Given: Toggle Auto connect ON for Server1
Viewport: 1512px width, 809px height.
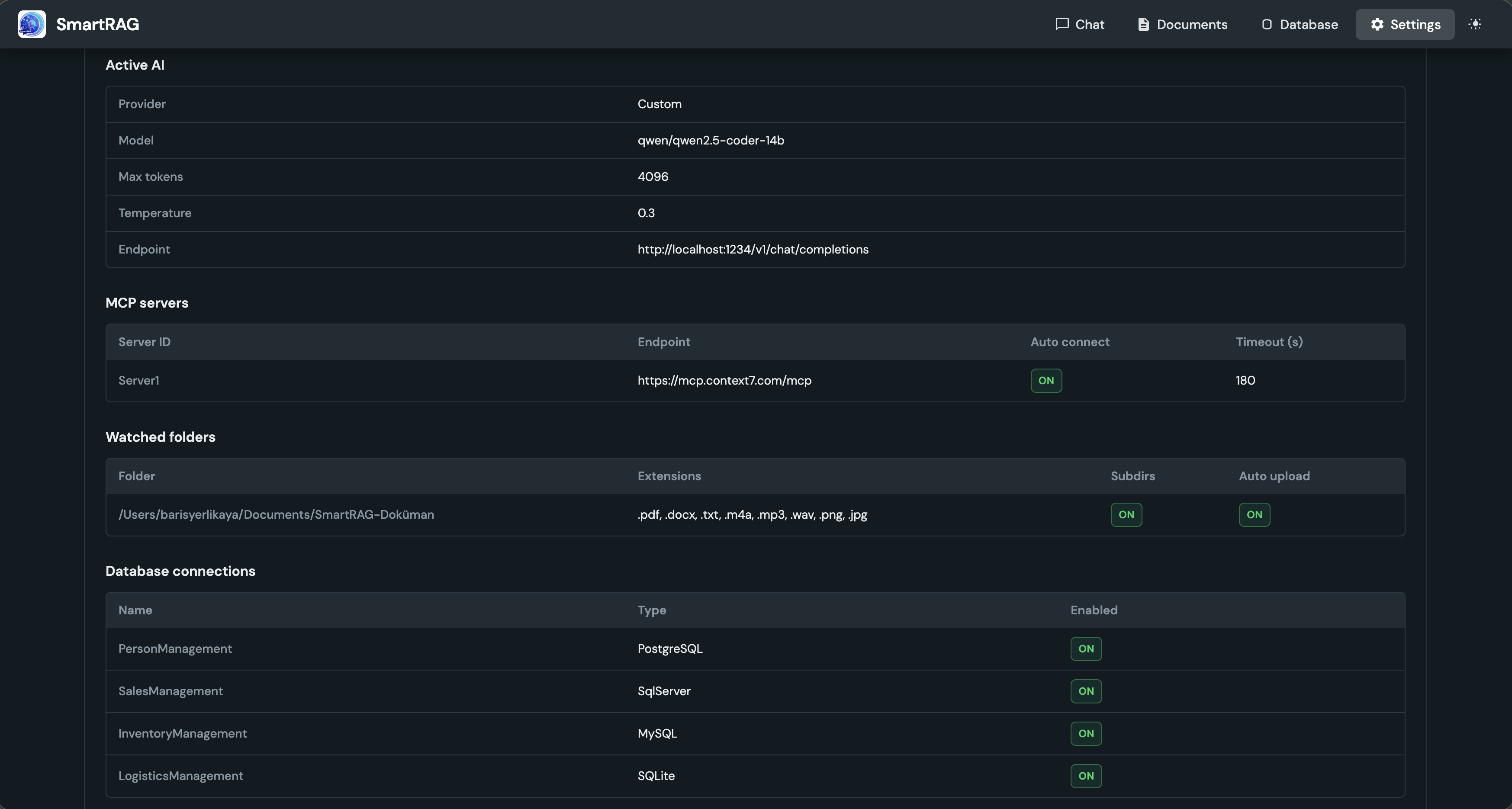Looking at the screenshot, I should pos(1046,380).
